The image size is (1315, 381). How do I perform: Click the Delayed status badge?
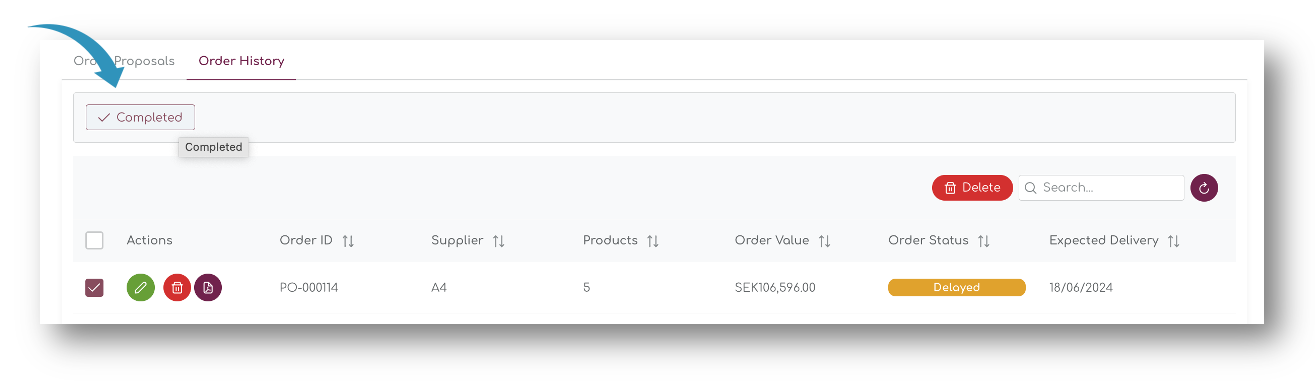[957, 288]
